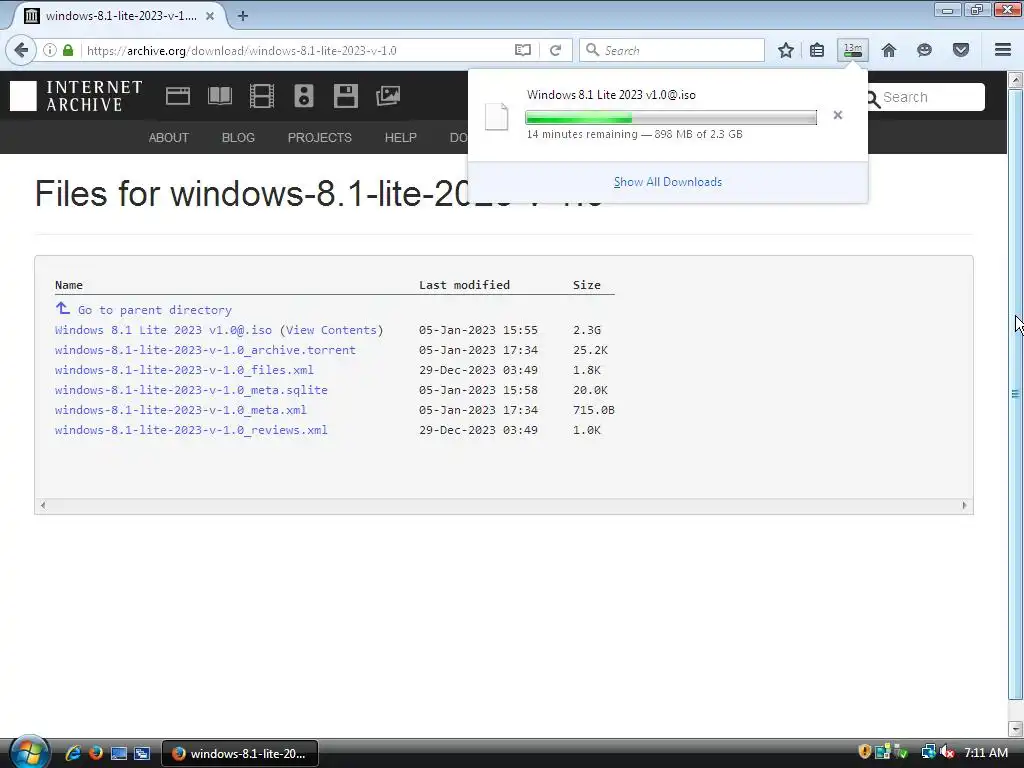
Task: Open Windows Start orb
Action: coord(29,752)
